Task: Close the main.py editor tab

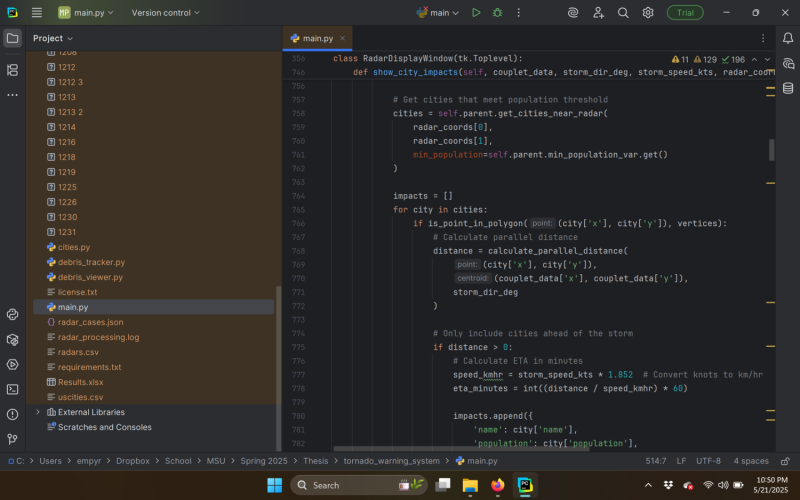Action: (x=342, y=38)
